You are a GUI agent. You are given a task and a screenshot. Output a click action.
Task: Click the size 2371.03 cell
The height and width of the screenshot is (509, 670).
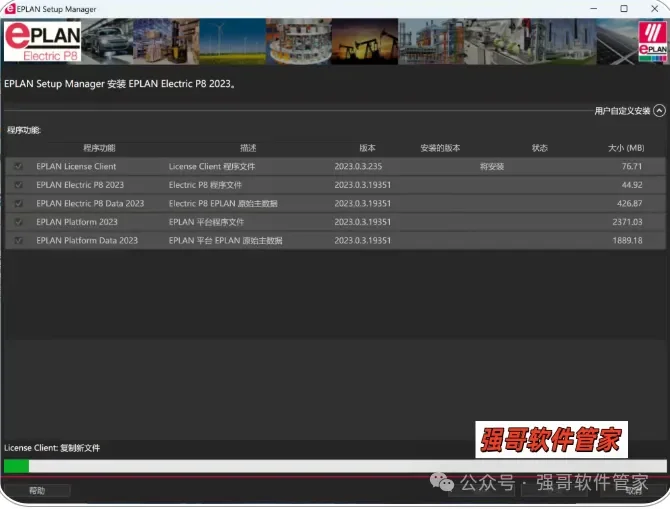(627, 222)
